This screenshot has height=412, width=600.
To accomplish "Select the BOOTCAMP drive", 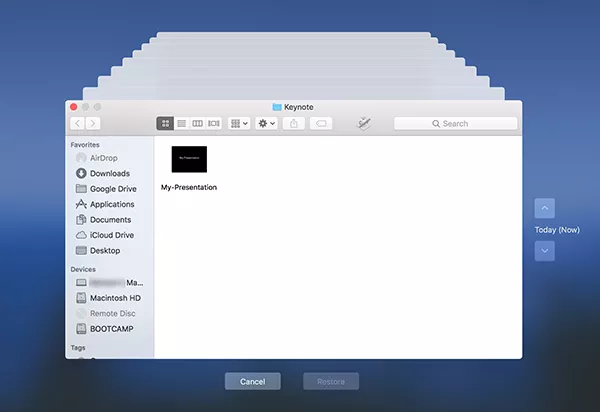I will (x=110, y=328).
